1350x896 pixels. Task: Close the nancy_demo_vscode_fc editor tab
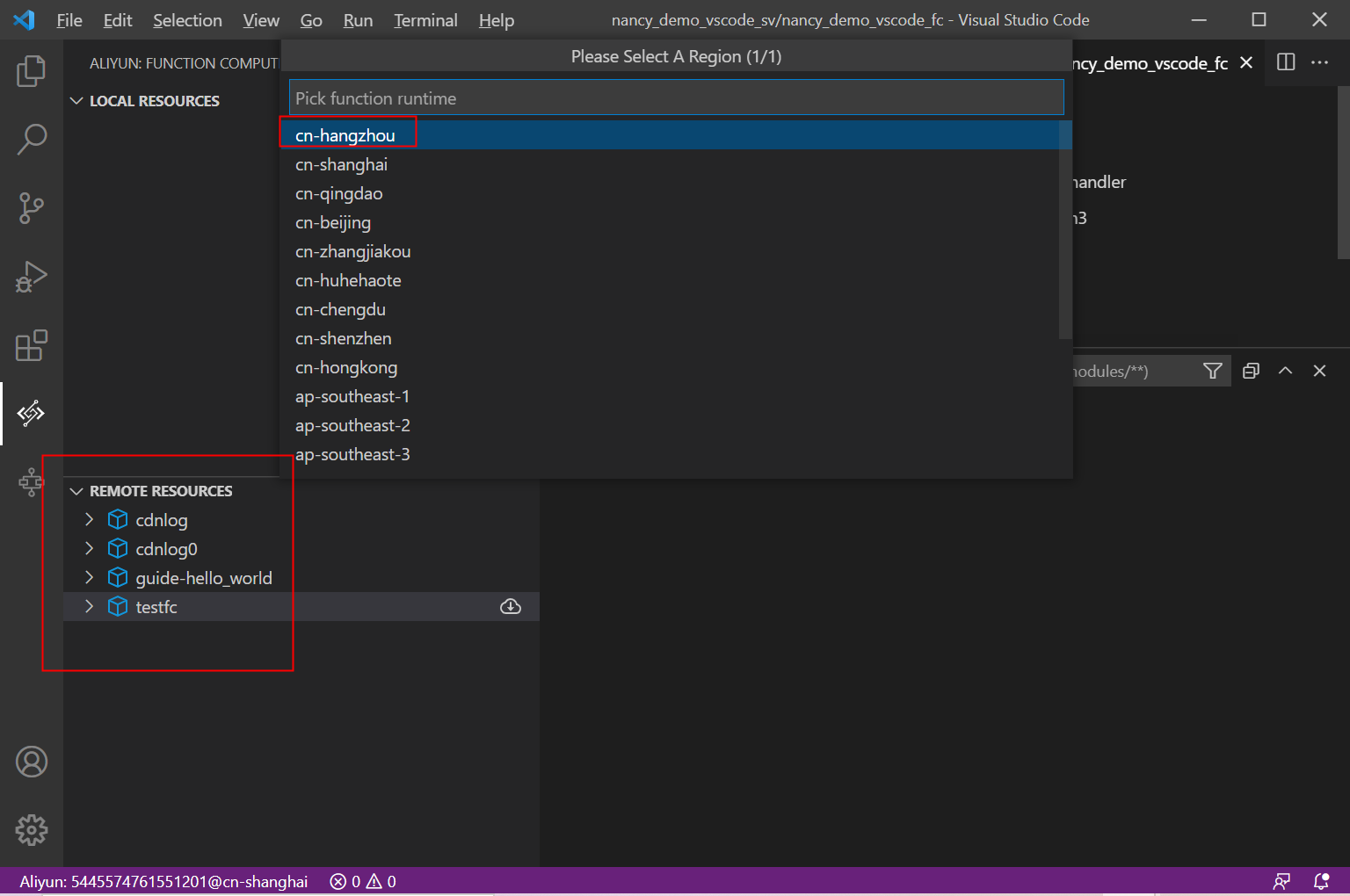1246,62
